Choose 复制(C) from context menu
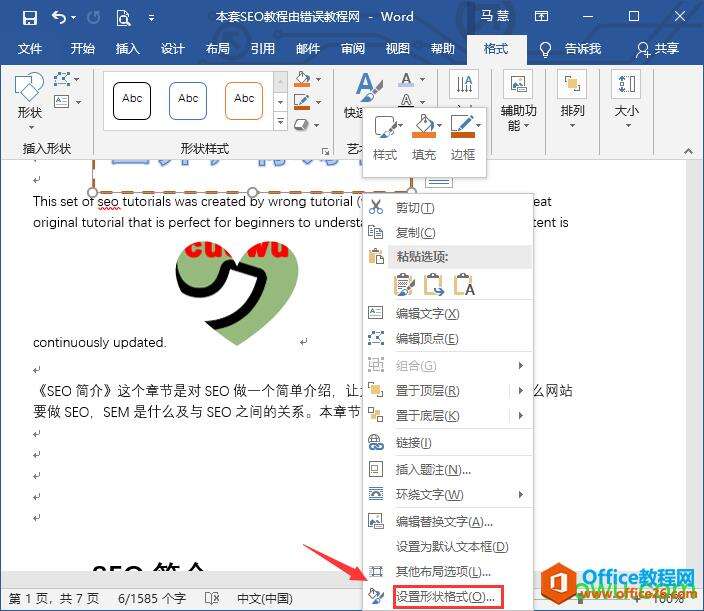This screenshot has height=611, width=704. pyautogui.click(x=448, y=233)
